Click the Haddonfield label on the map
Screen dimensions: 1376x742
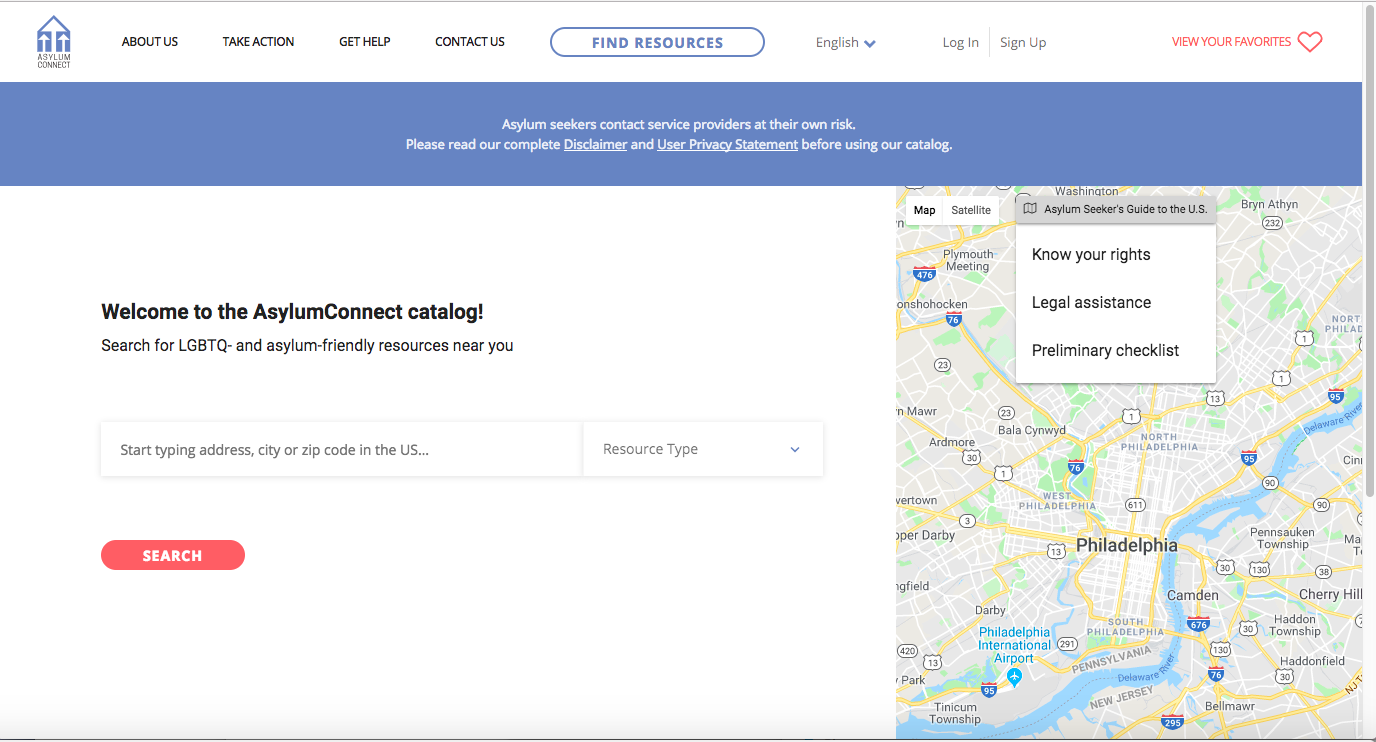[1313, 661]
